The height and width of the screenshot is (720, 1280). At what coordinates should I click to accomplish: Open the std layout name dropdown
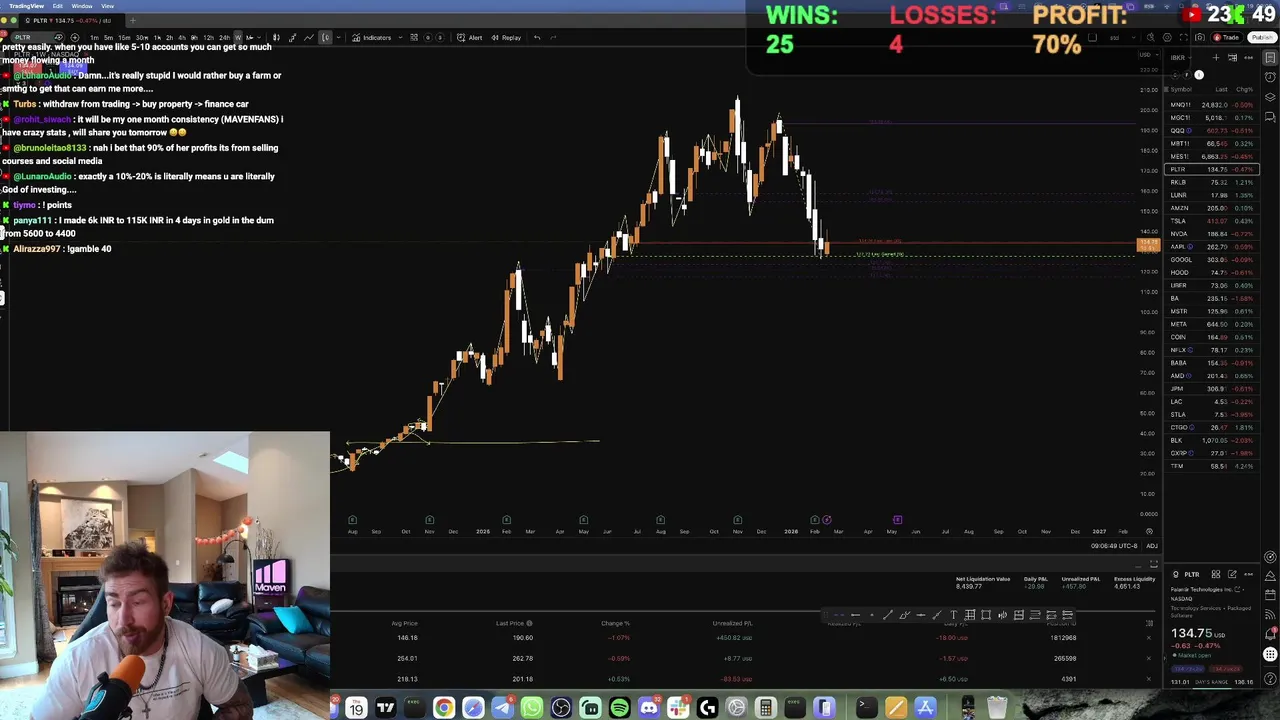pyautogui.click(x=1124, y=38)
